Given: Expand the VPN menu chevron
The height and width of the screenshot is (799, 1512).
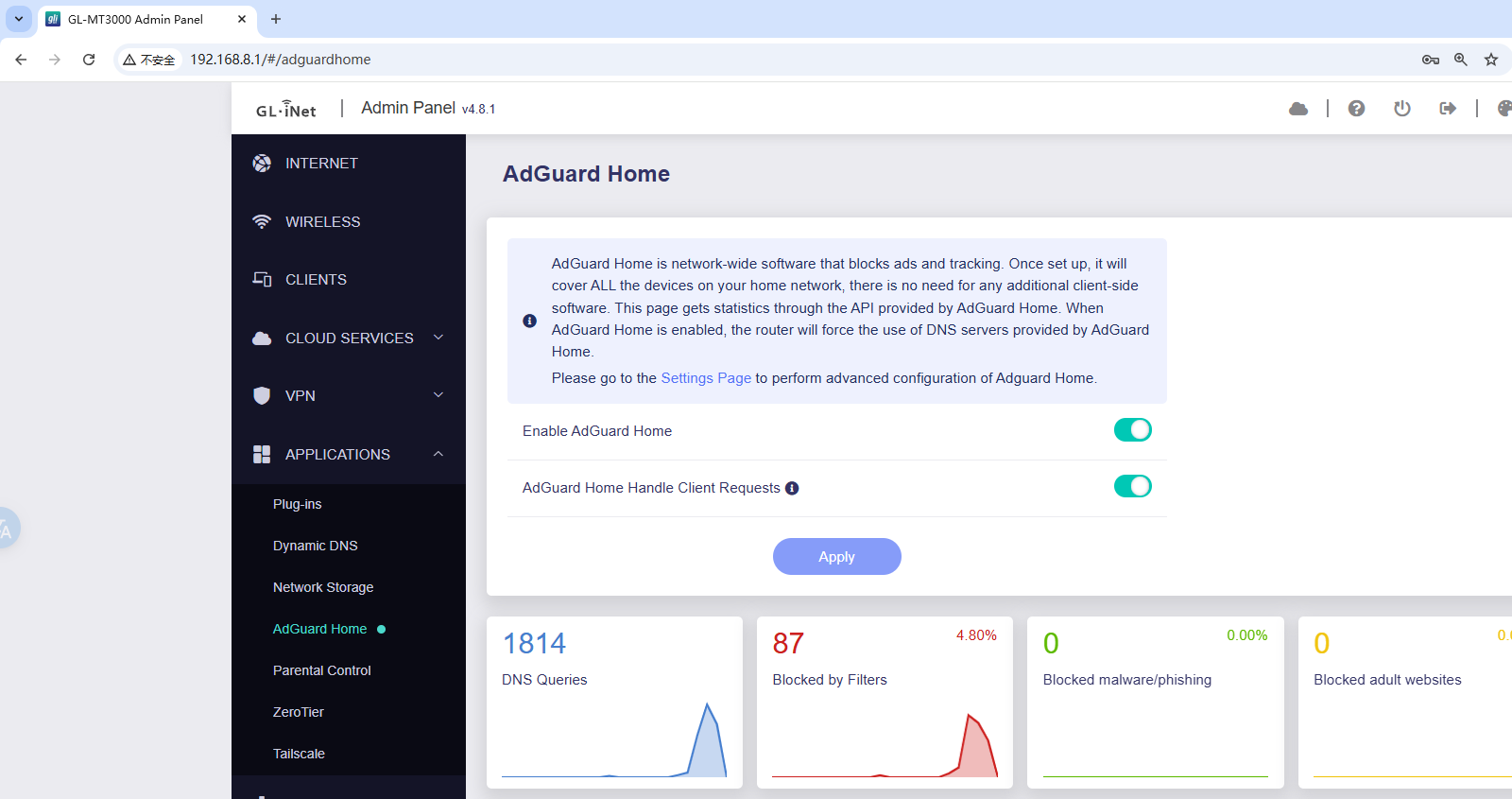Looking at the screenshot, I should point(438,395).
